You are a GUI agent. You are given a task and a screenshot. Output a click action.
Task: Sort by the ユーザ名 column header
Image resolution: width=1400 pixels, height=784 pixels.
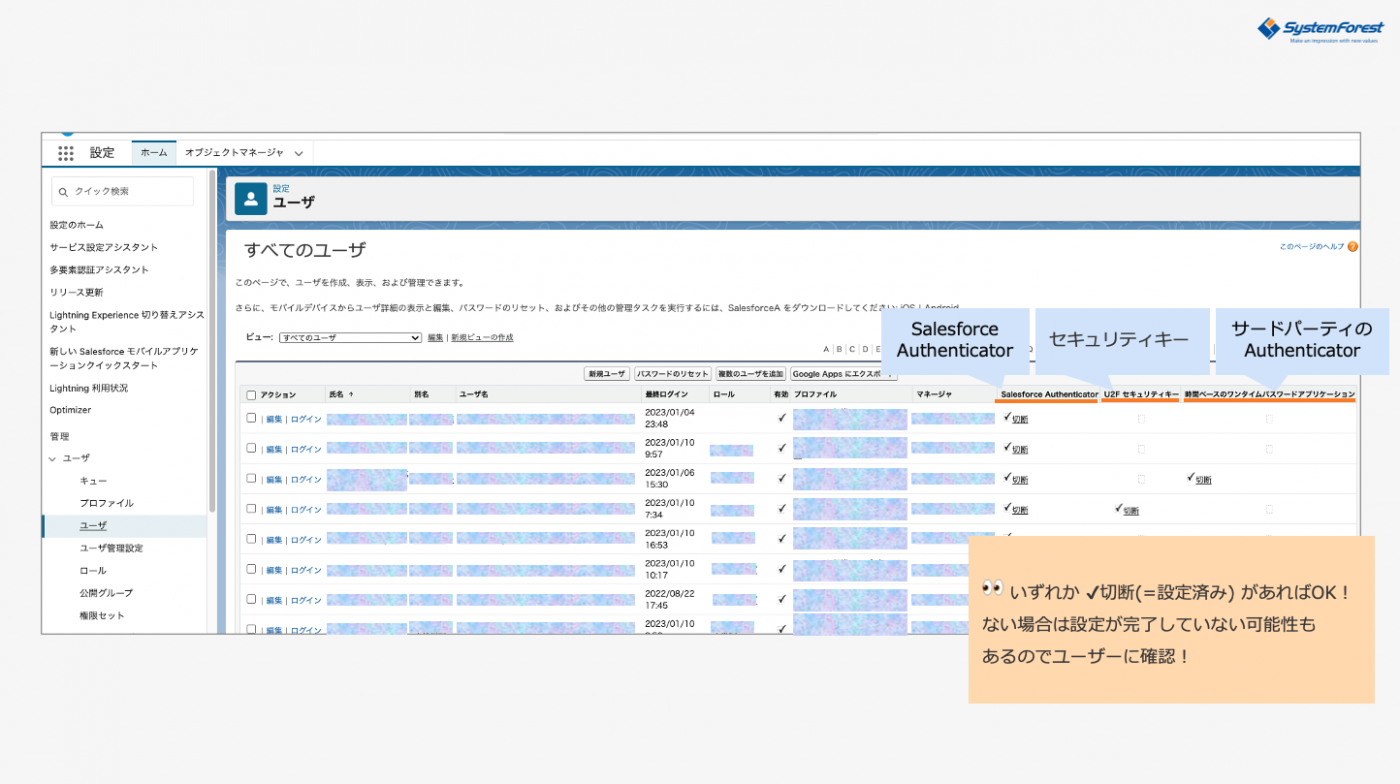pyautogui.click(x=474, y=395)
